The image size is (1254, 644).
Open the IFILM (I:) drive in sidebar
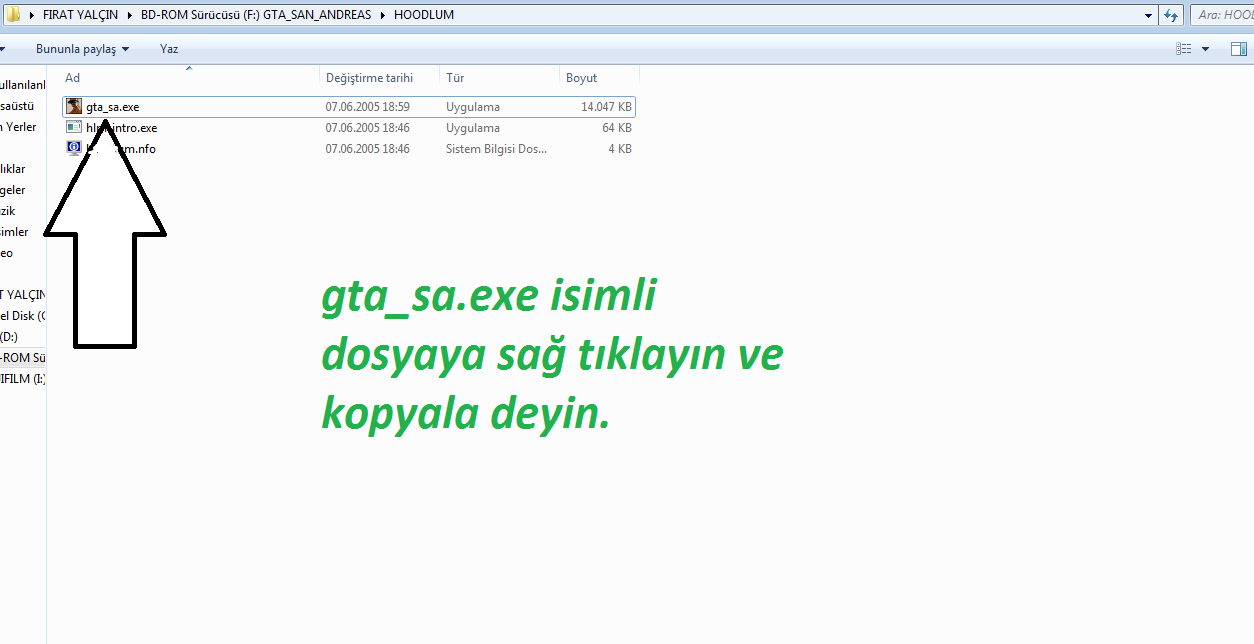[22, 379]
